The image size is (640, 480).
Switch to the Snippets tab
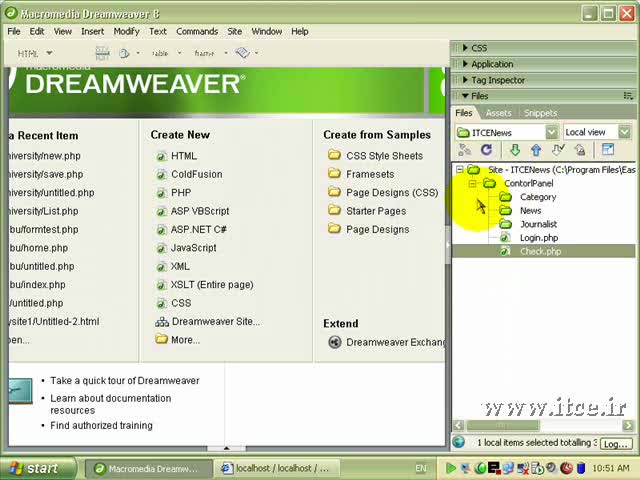pos(540,113)
